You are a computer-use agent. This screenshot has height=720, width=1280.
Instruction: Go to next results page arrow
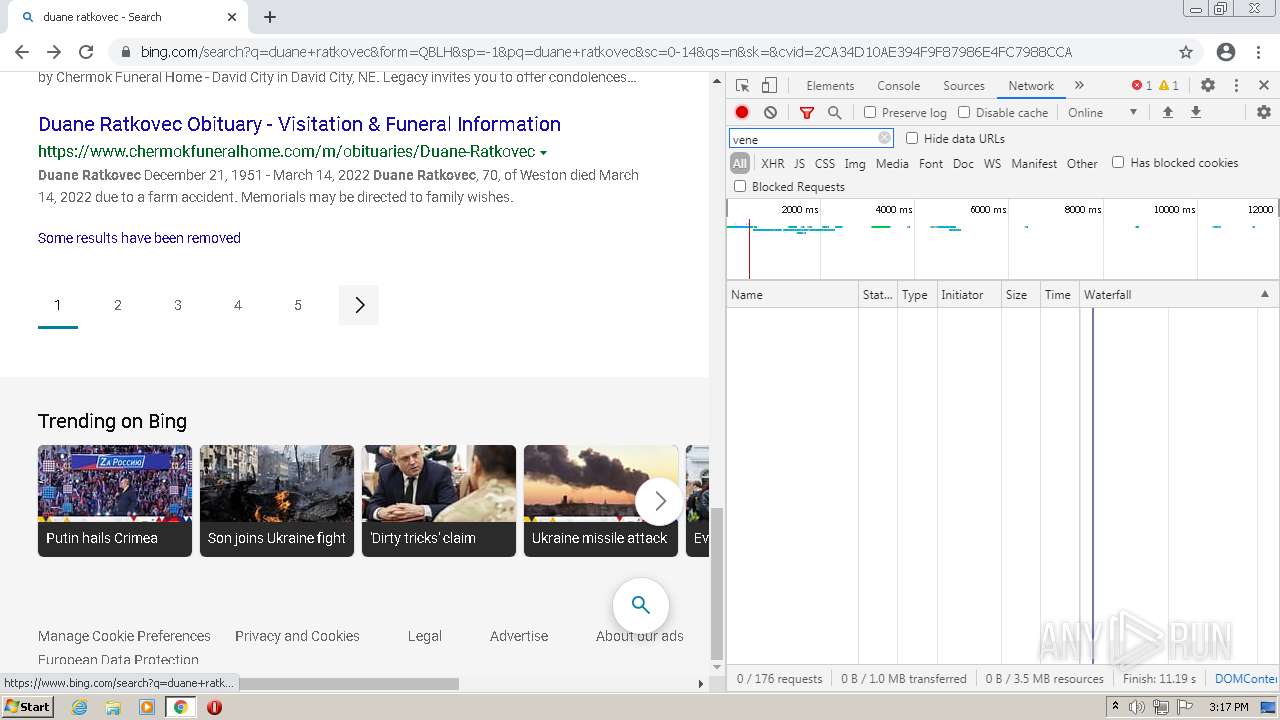click(x=359, y=305)
